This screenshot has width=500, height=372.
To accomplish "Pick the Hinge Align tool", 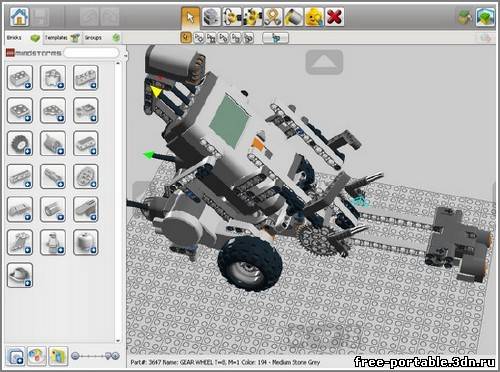I will point(252,17).
